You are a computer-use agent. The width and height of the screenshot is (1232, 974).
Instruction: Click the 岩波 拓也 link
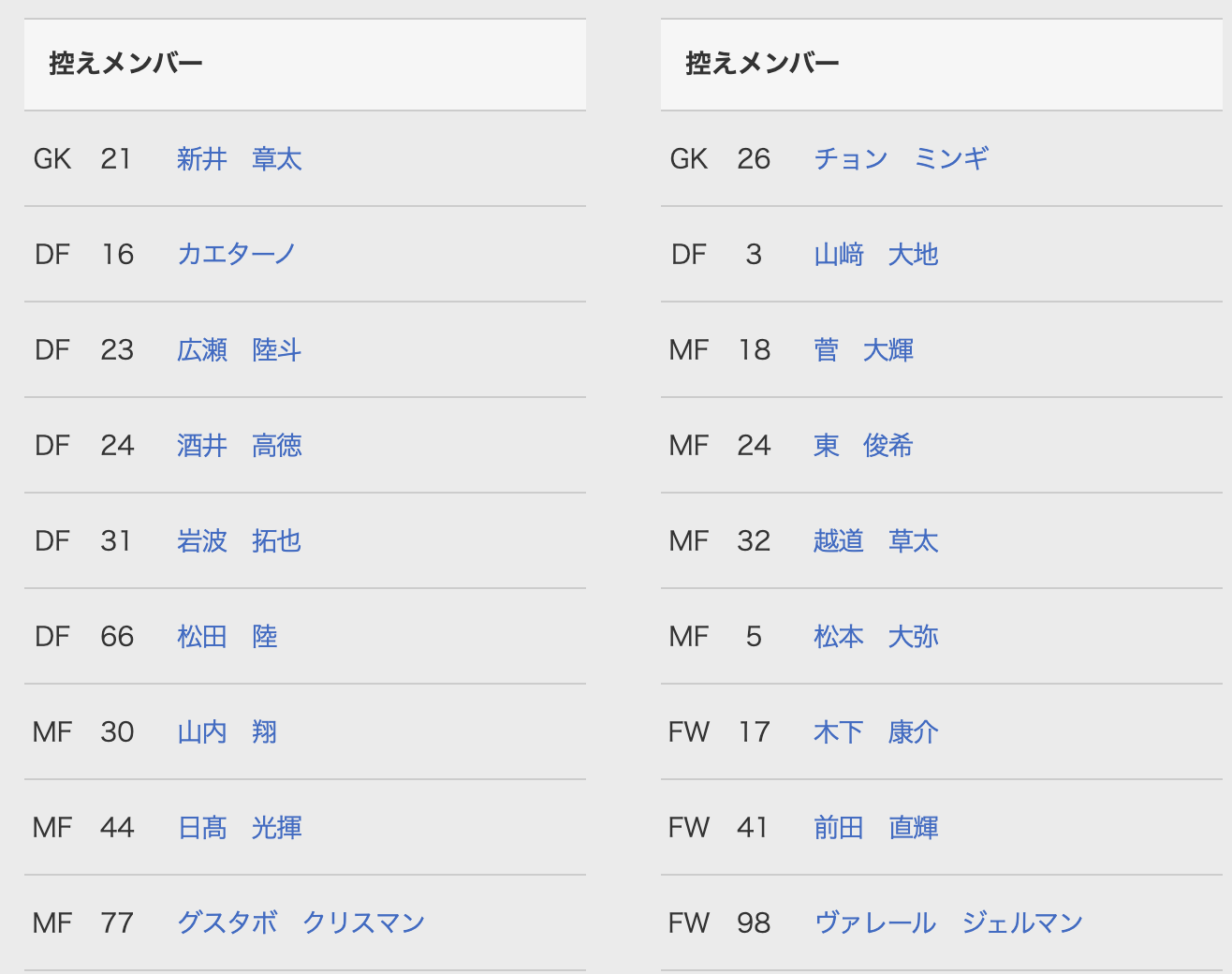(x=240, y=541)
